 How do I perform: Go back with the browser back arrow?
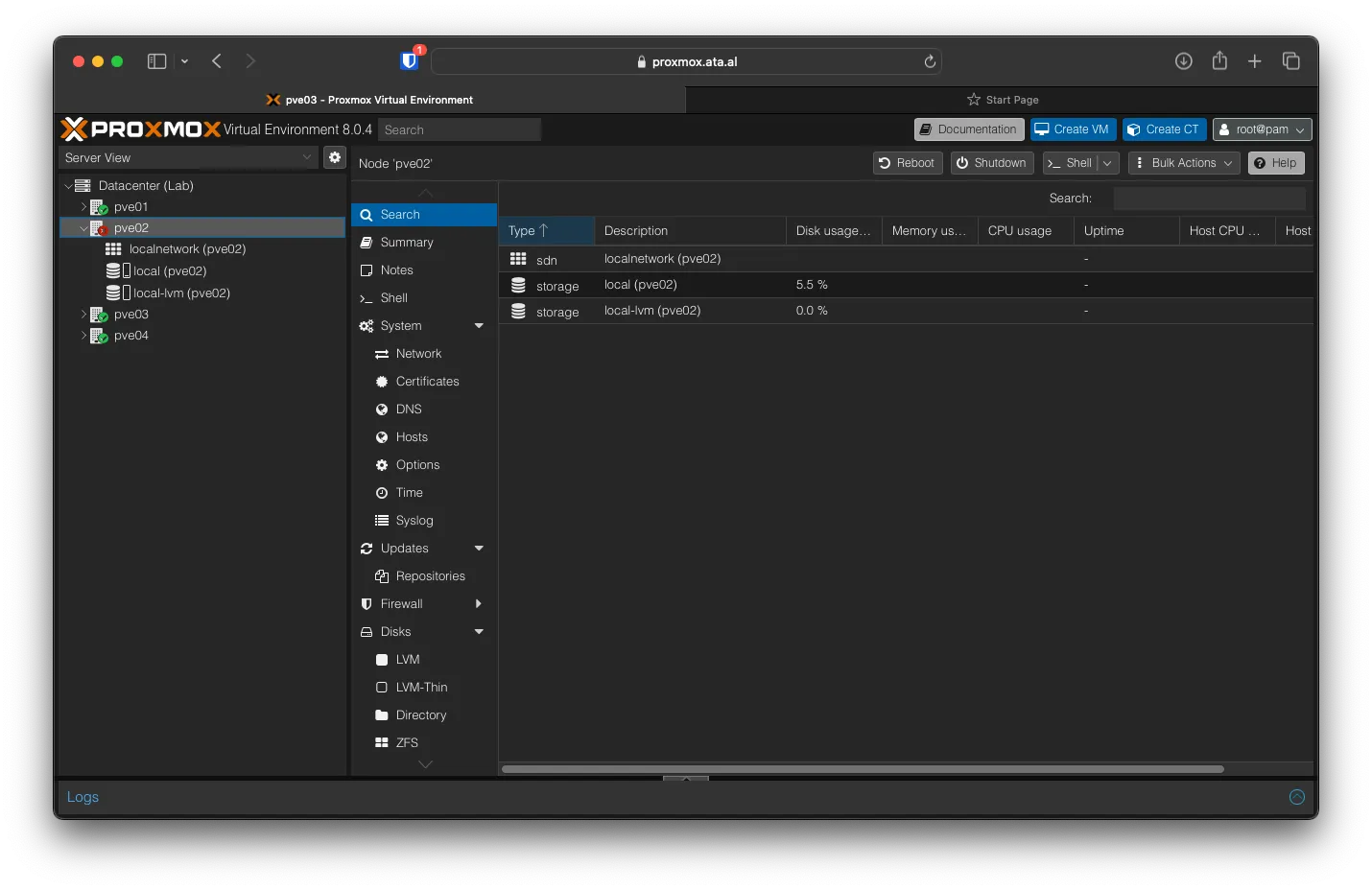(217, 61)
